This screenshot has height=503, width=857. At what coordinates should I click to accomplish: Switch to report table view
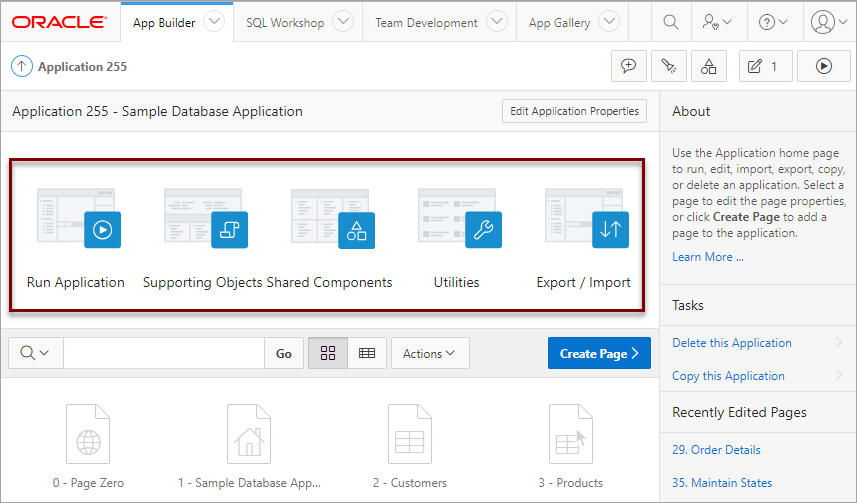click(x=367, y=353)
